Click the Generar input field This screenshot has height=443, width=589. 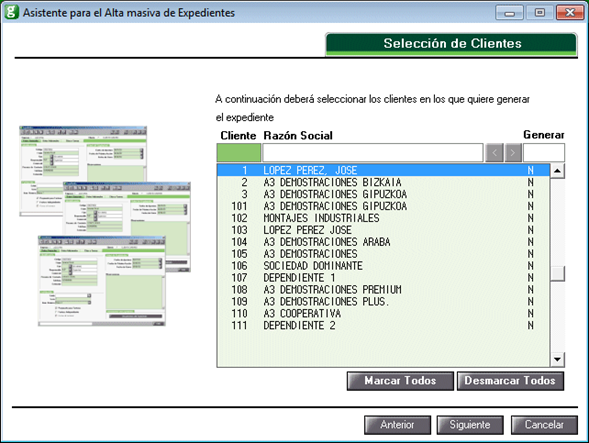[544, 153]
